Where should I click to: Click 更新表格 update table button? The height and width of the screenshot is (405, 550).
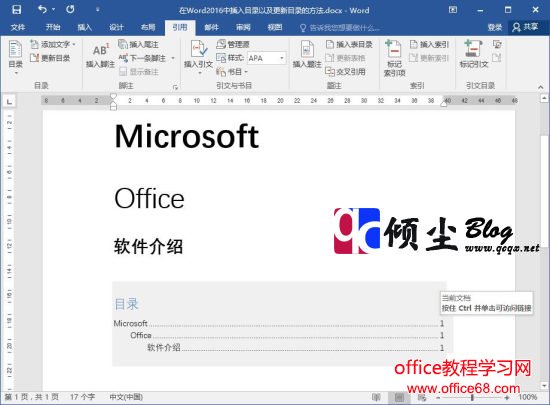tap(345, 58)
